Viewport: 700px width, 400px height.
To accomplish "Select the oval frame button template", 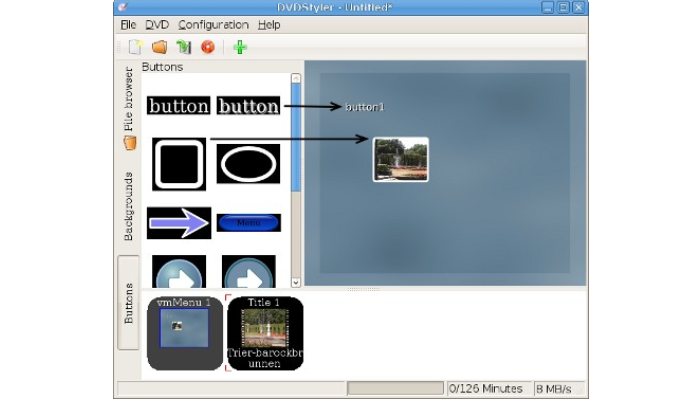I will tap(248, 164).
